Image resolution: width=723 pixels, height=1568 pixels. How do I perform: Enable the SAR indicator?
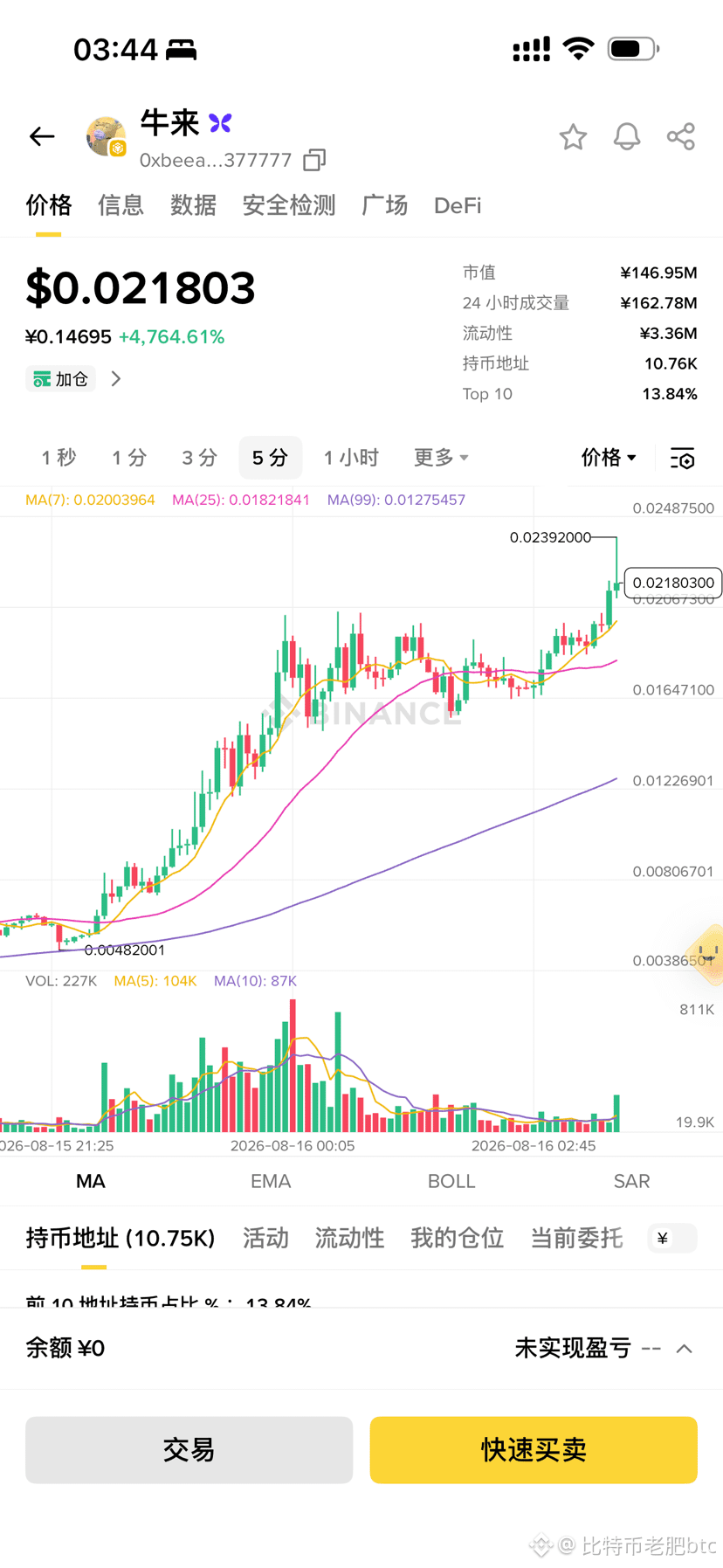pos(631,1181)
